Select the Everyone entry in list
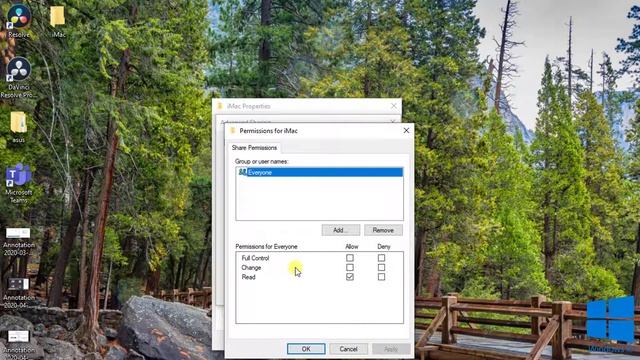This screenshot has height=360, width=640. tap(320, 172)
